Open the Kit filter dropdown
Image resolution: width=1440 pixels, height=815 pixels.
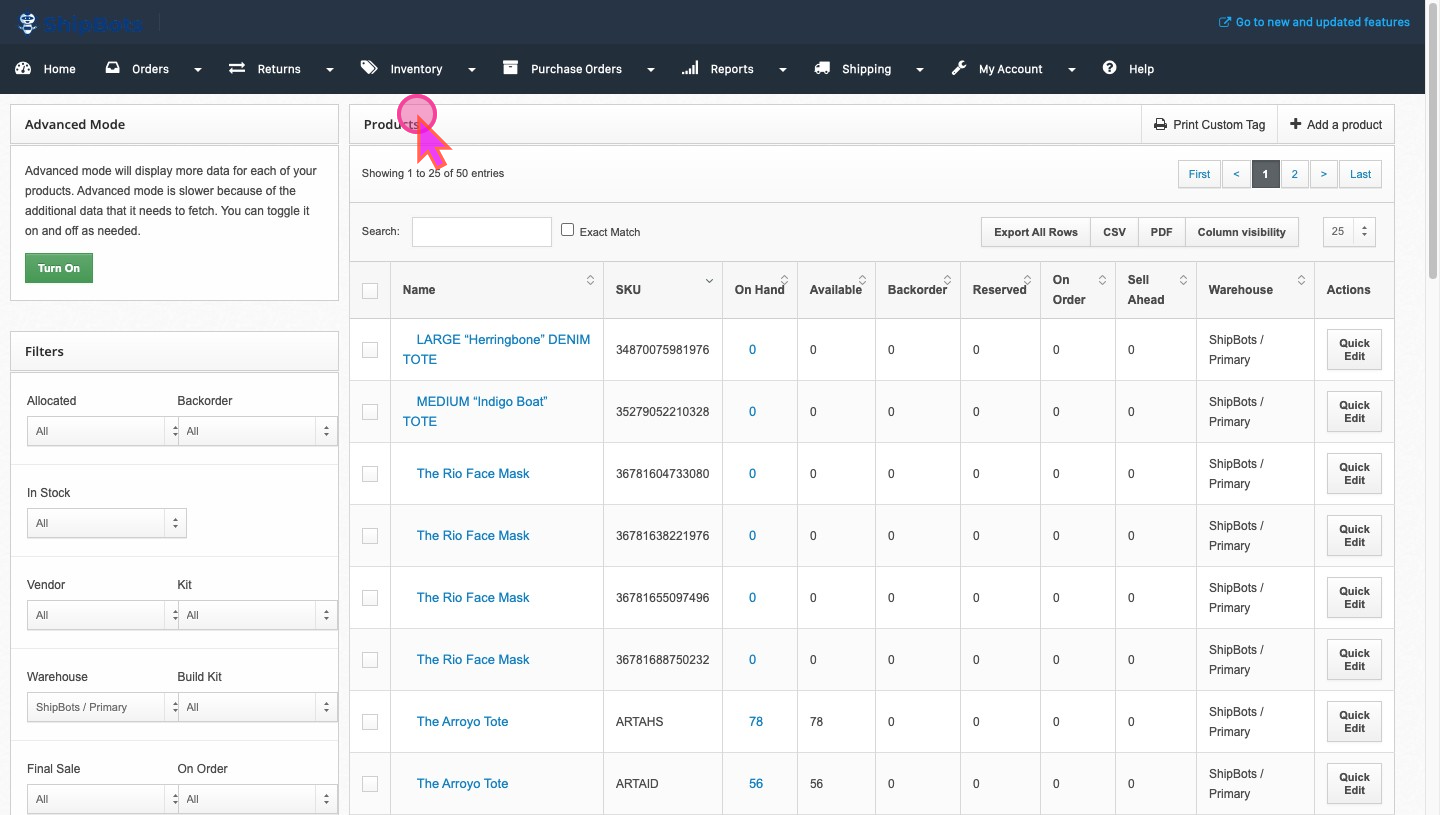point(257,615)
